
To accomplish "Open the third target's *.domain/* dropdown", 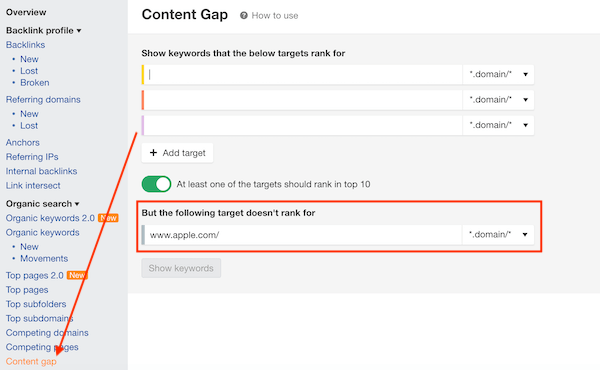I will click(x=498, y=125).
